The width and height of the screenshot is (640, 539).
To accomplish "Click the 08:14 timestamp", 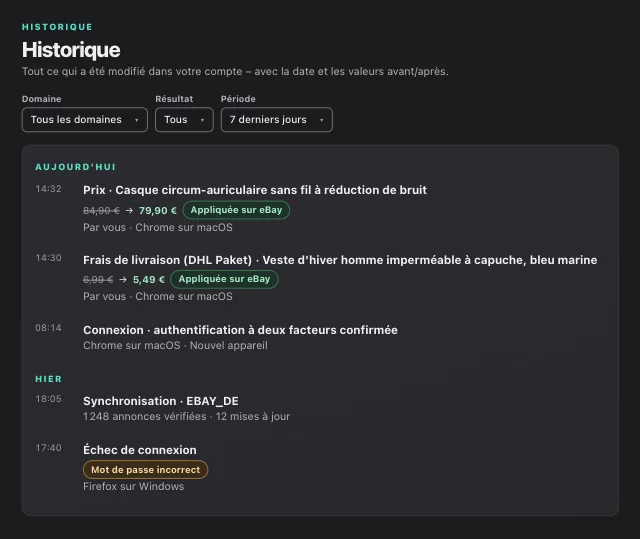I will click(x=48, y=328).
